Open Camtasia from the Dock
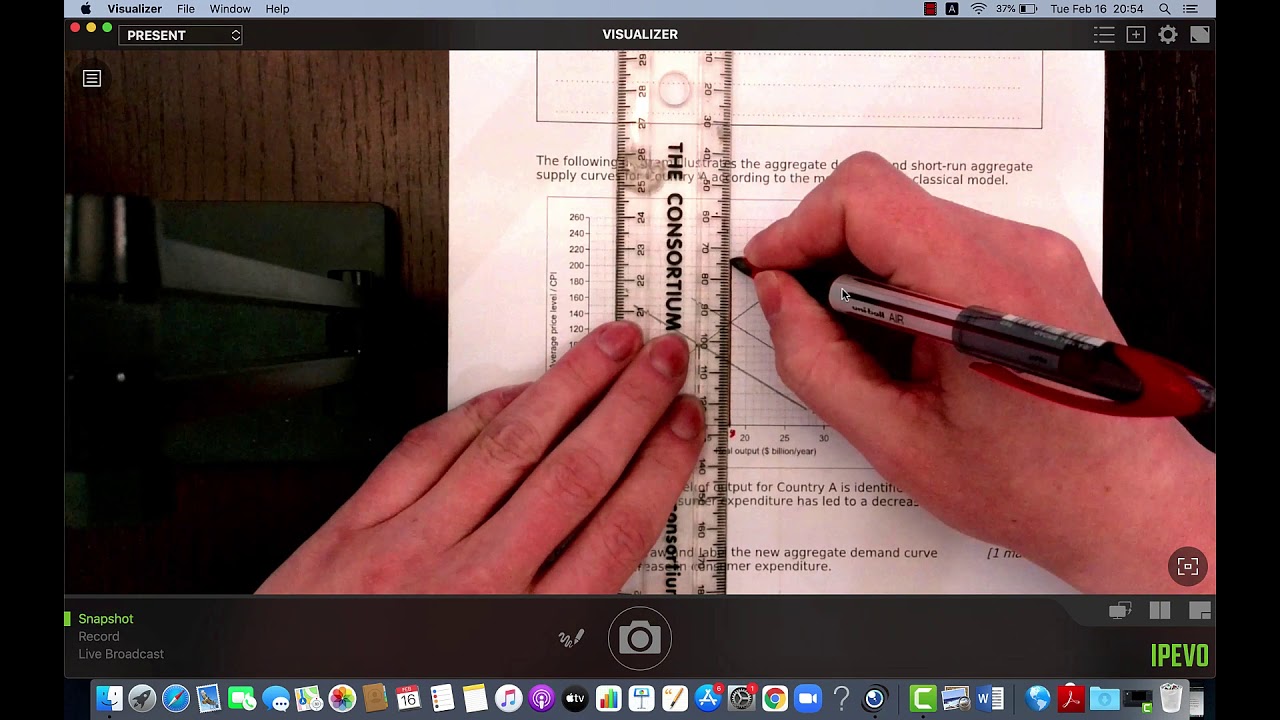This screenshot has height=720, width=1280. click(x=923, y=698)
